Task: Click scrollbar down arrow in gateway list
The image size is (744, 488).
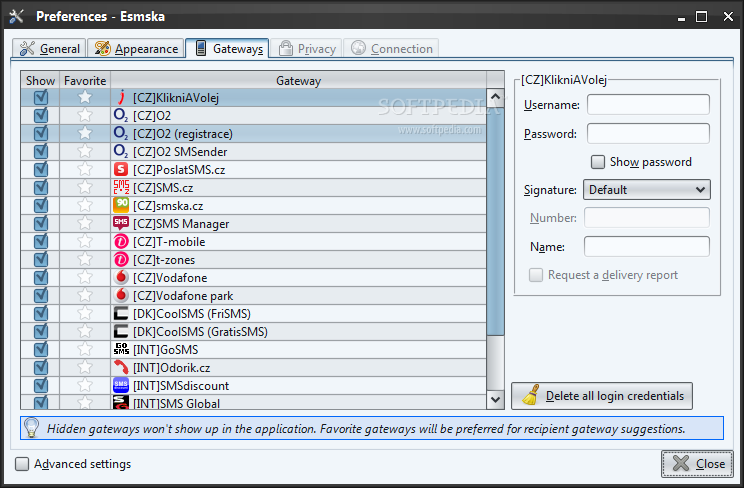Action: [495, 400]
